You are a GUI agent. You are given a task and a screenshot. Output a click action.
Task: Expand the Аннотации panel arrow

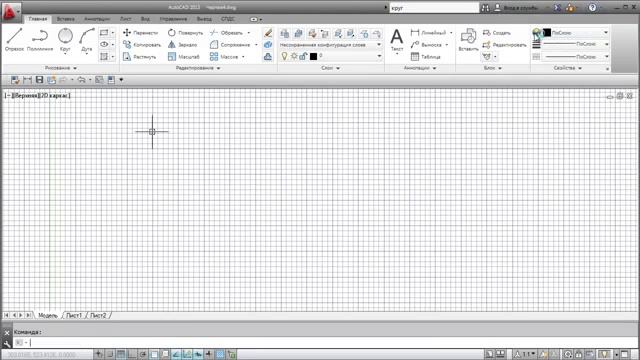pos(434,68)
